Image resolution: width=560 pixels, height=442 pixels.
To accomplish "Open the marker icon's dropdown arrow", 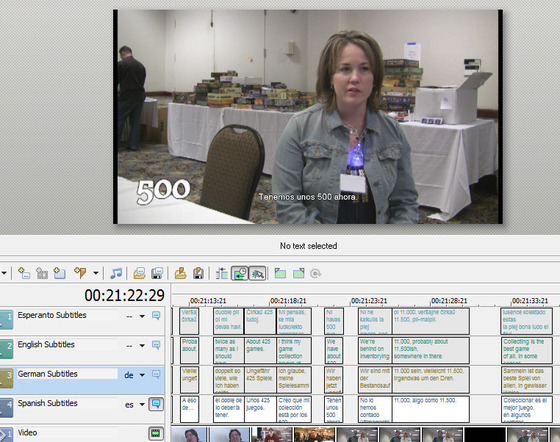I will (96, 273).
